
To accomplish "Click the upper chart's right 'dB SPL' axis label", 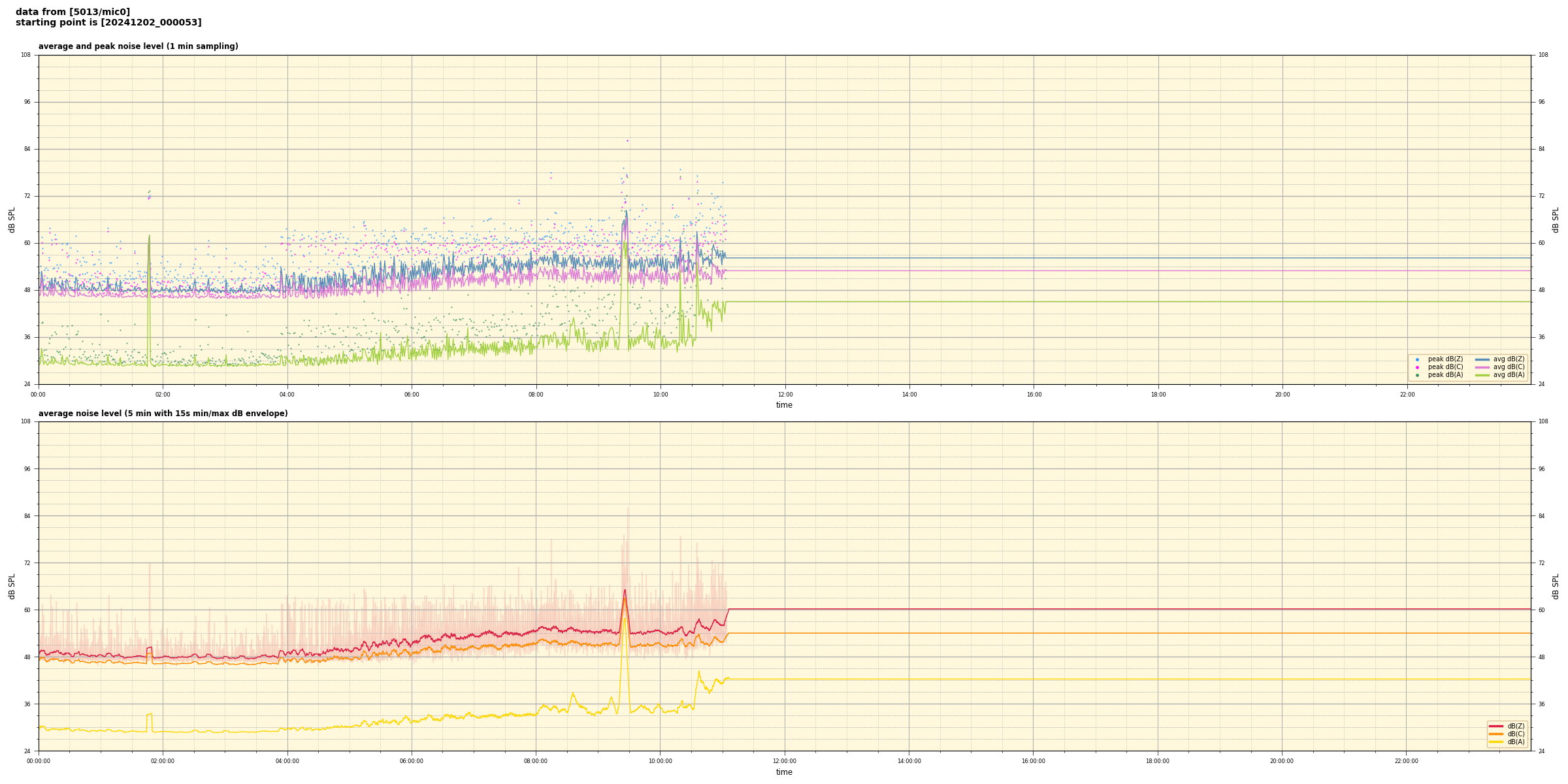I will point(1556,220).
